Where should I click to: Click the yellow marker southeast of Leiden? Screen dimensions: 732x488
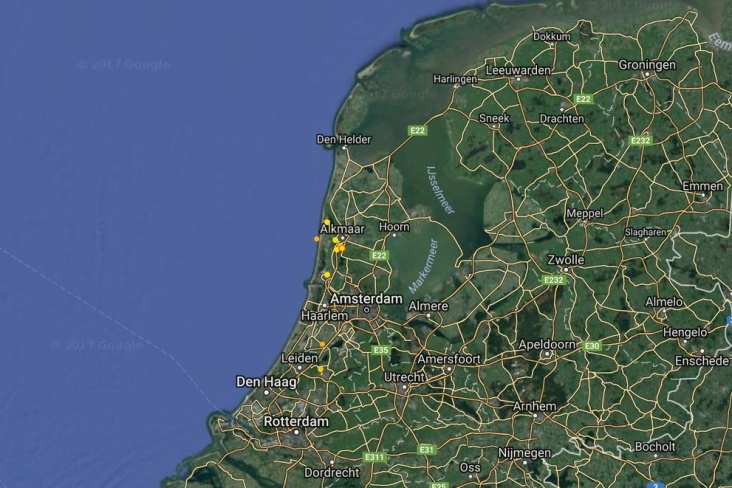[321, 369]
